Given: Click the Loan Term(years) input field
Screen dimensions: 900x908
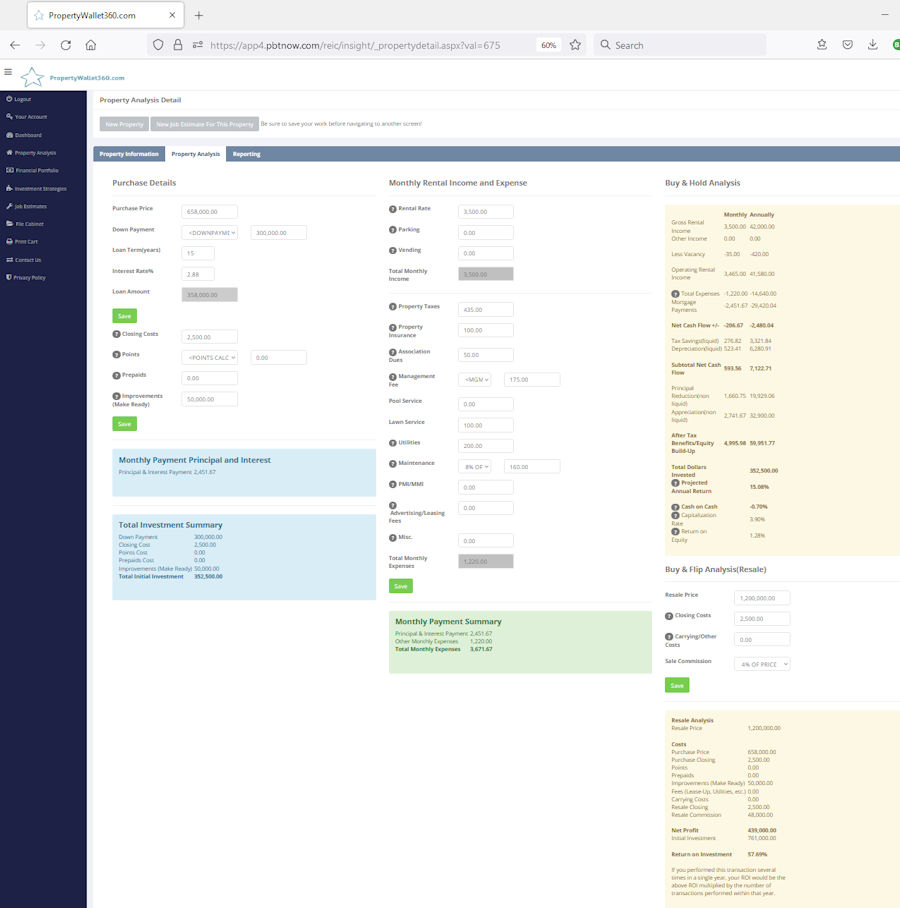Looking at the screenshot, I should (x=198, y=254).
